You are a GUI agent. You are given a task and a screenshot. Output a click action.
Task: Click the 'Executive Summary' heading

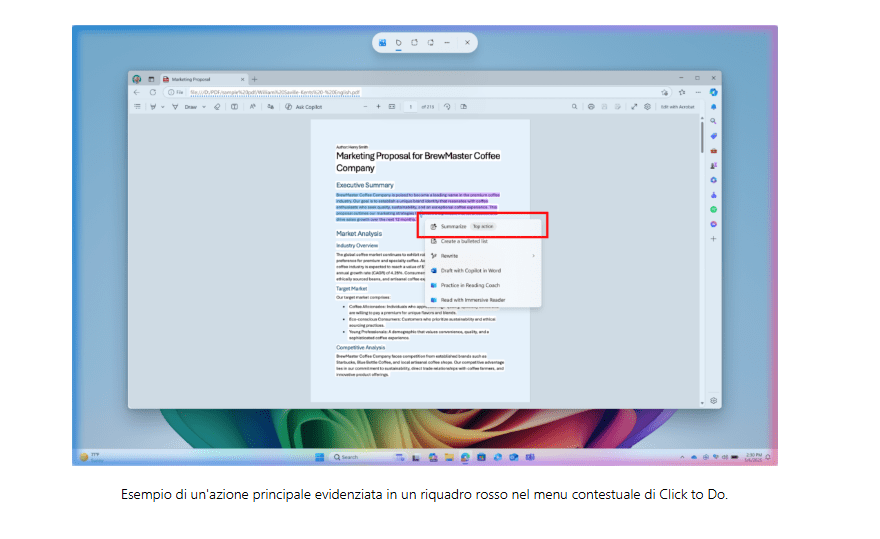pyautogui.click(x=365, y=185)
